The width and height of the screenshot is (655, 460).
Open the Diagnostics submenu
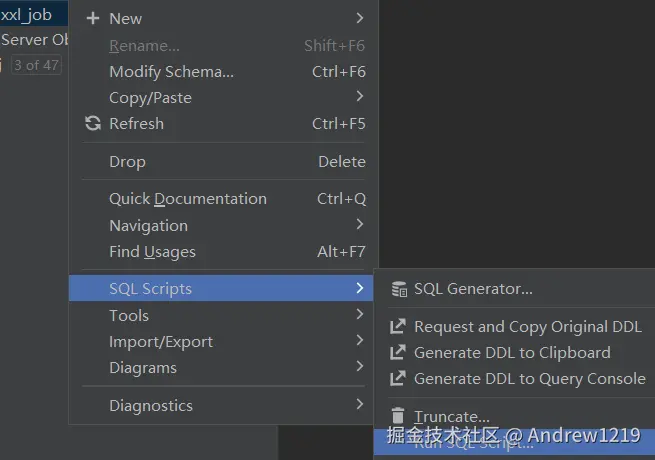pyautogui.click(x=151, y=405)
